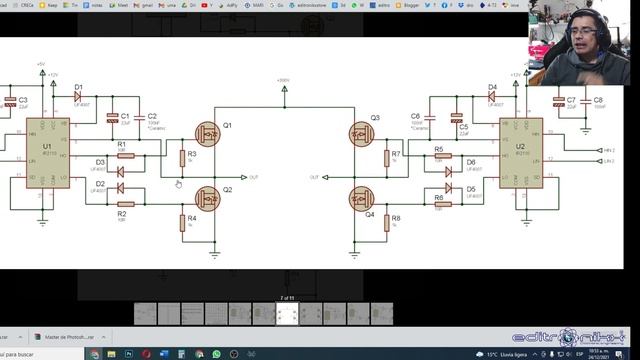Open Photoshop from the taskbar

pyautogui.click(x=129, y=354)
